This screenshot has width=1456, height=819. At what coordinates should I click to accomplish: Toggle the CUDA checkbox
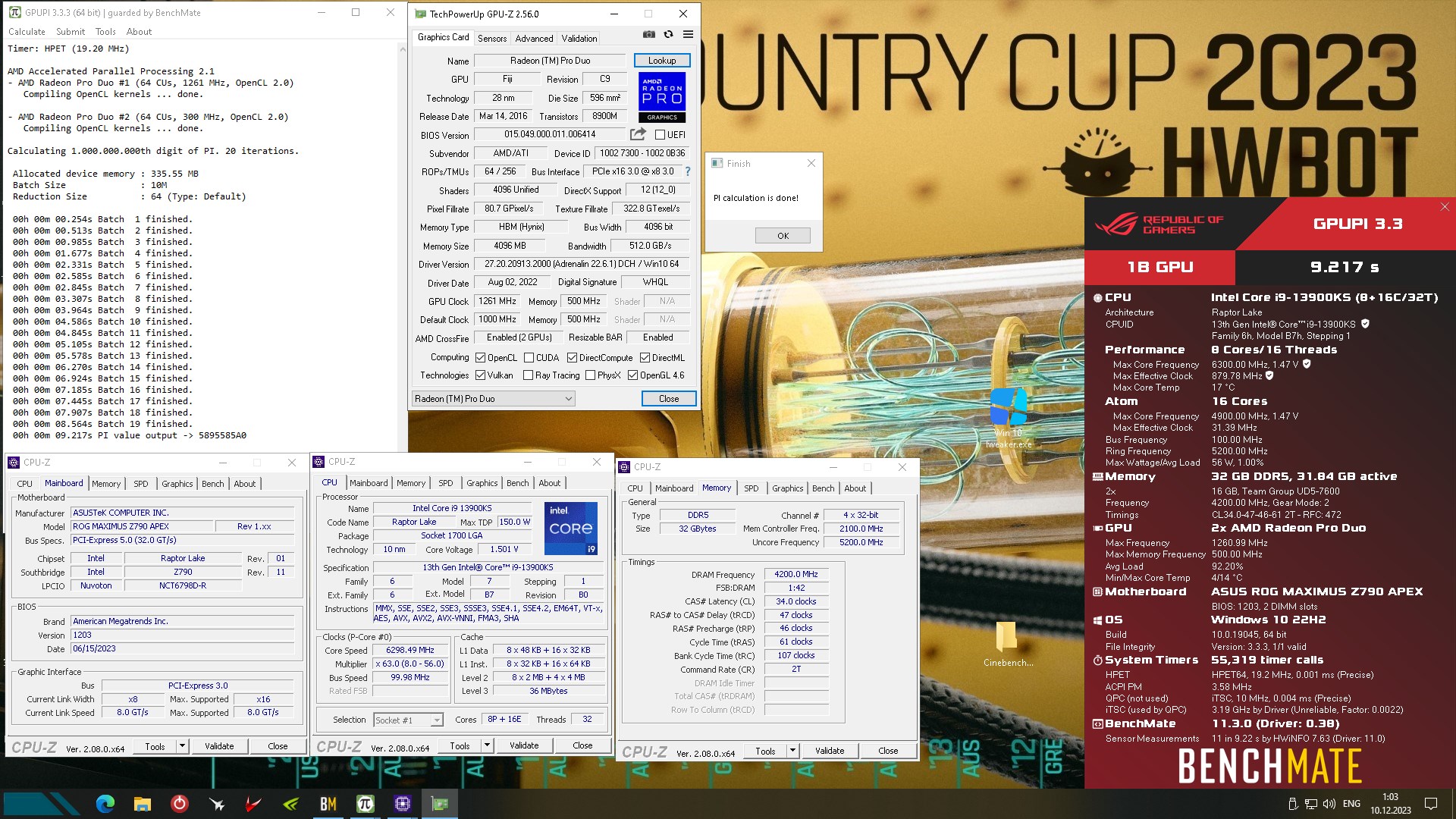pyautogui.click(x=529, y=358)
